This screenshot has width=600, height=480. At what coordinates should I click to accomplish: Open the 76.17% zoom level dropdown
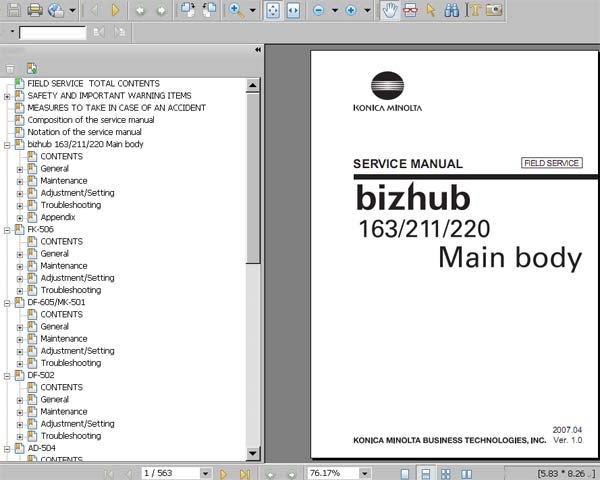tap(365, 474)
